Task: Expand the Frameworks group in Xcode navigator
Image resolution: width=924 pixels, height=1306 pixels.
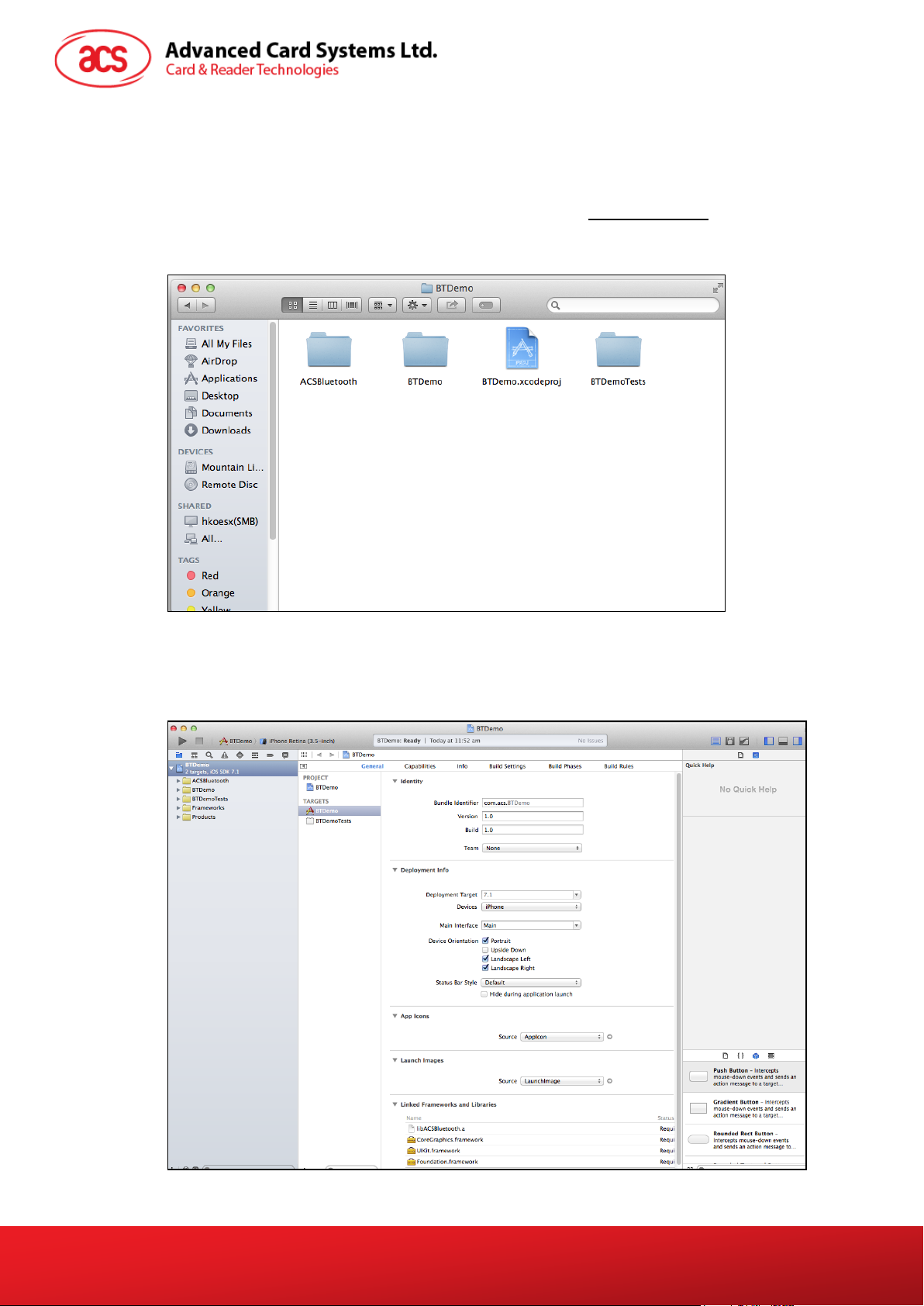Action: tap(178, 808)
